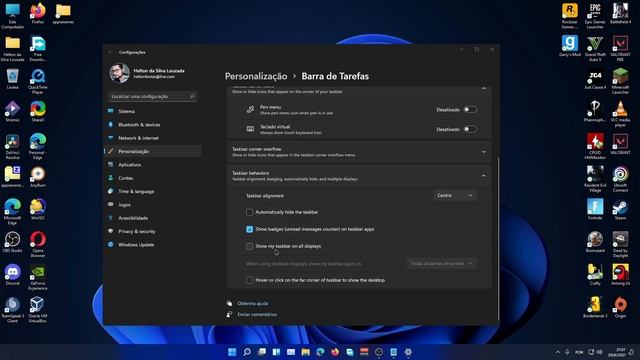Click the Enviar comentários link
This screenshot has height=360, width=640.
[x=257, y=314]
